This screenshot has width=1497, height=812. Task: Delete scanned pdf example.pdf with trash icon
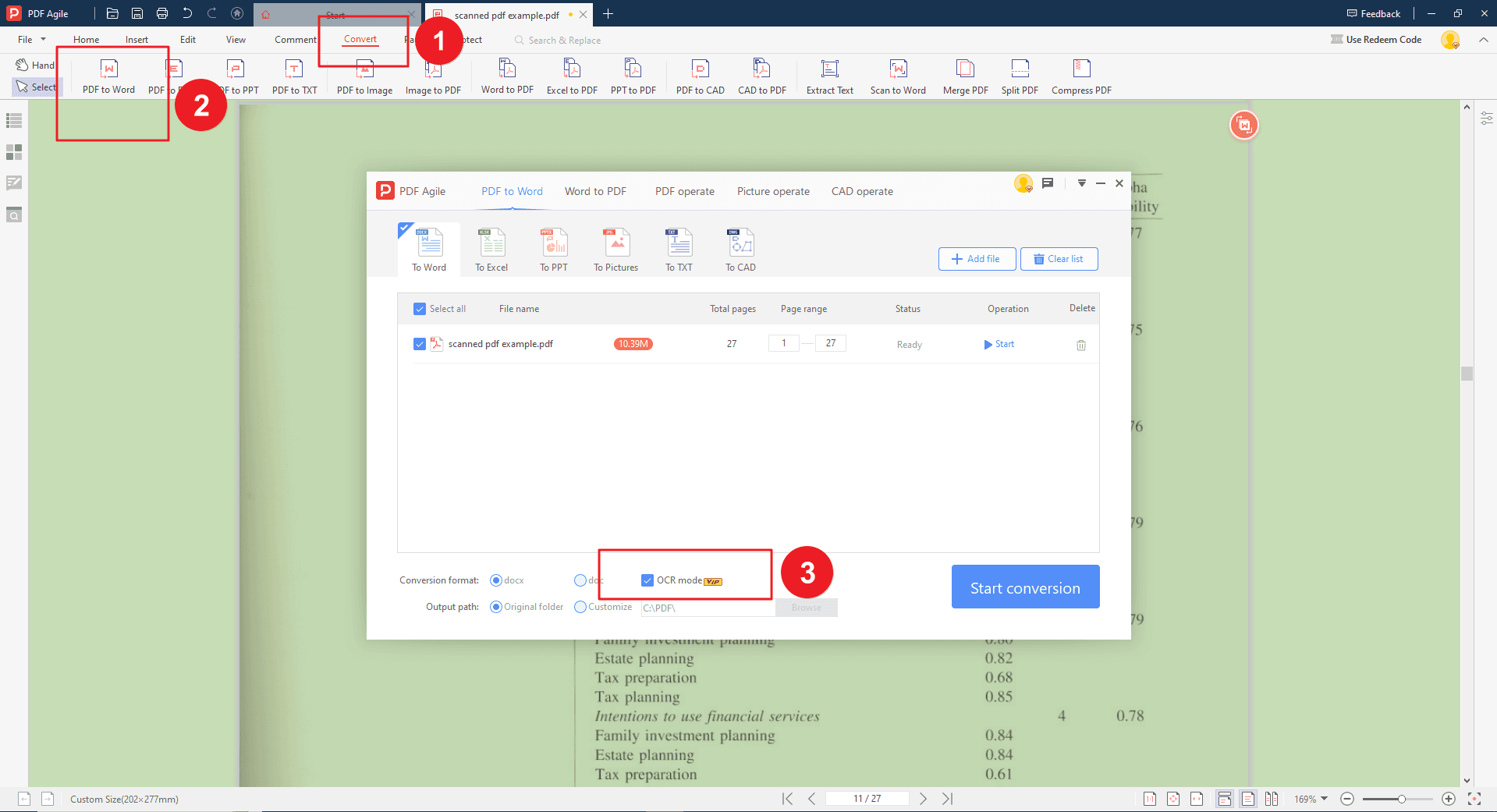click(1081, 345)
